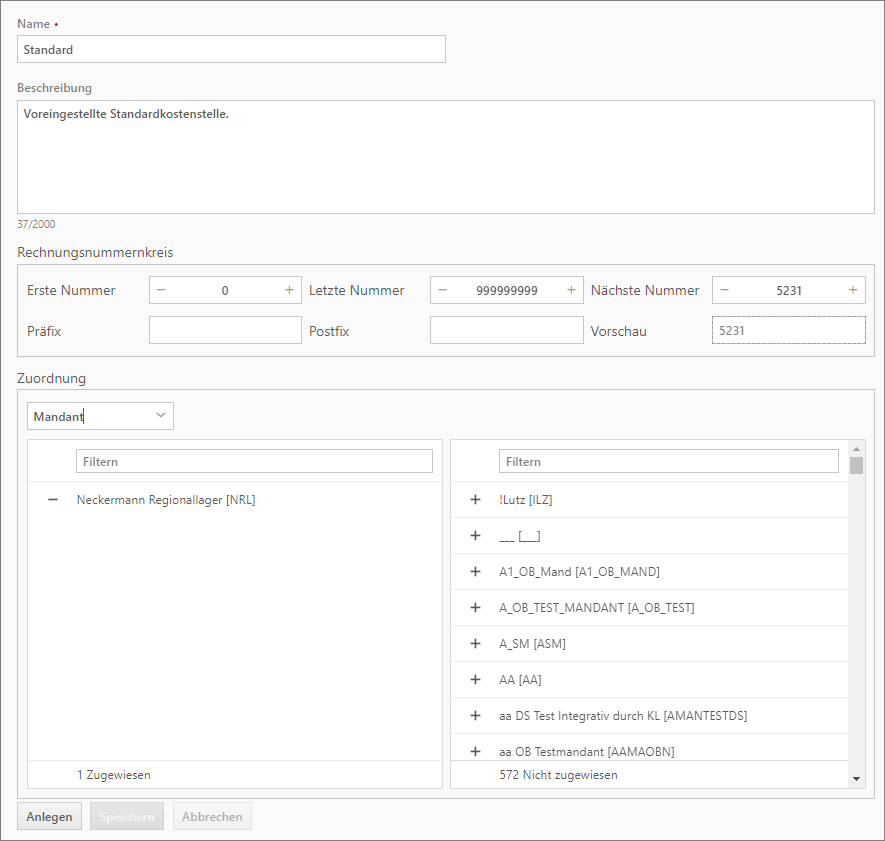
Task: Click the Zuordnung section heading
Action: coord(51,378)
